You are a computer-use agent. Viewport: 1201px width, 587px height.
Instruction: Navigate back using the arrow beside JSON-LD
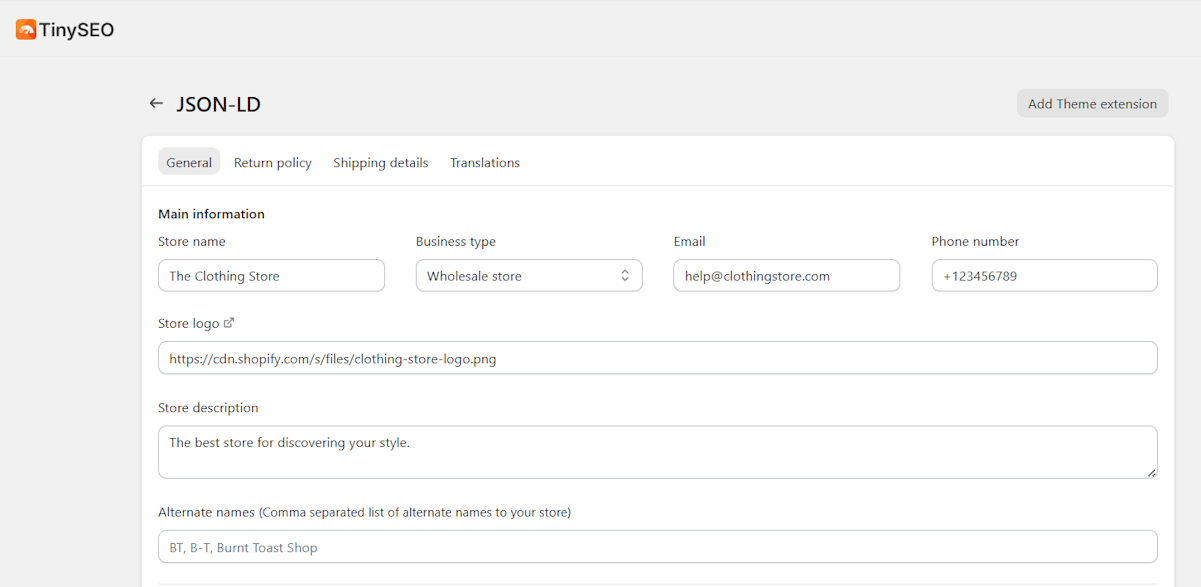pos(156,103)
